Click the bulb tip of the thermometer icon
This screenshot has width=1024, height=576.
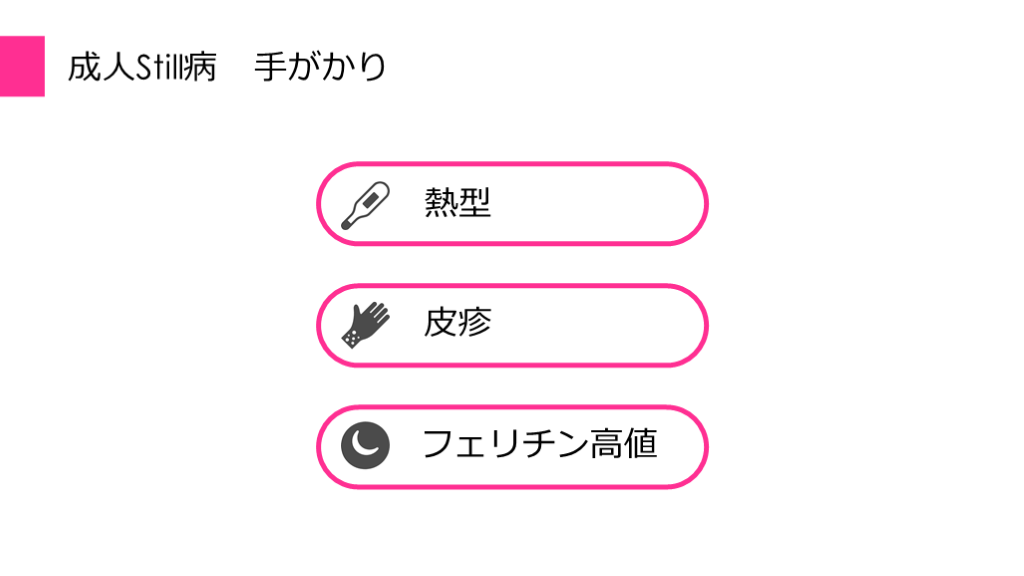pos(346,226)
